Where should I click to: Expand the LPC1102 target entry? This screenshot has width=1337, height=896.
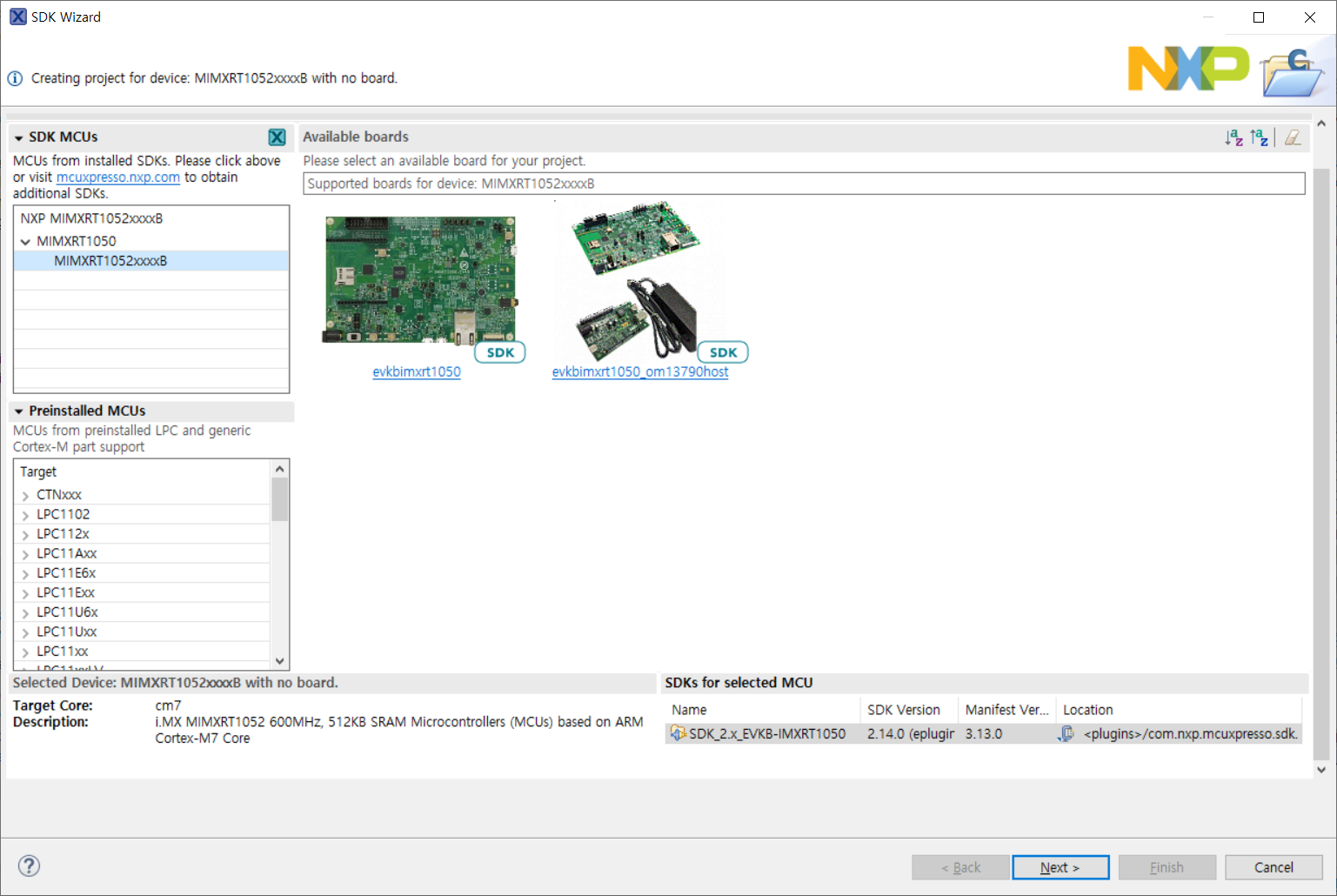point(24,513)
